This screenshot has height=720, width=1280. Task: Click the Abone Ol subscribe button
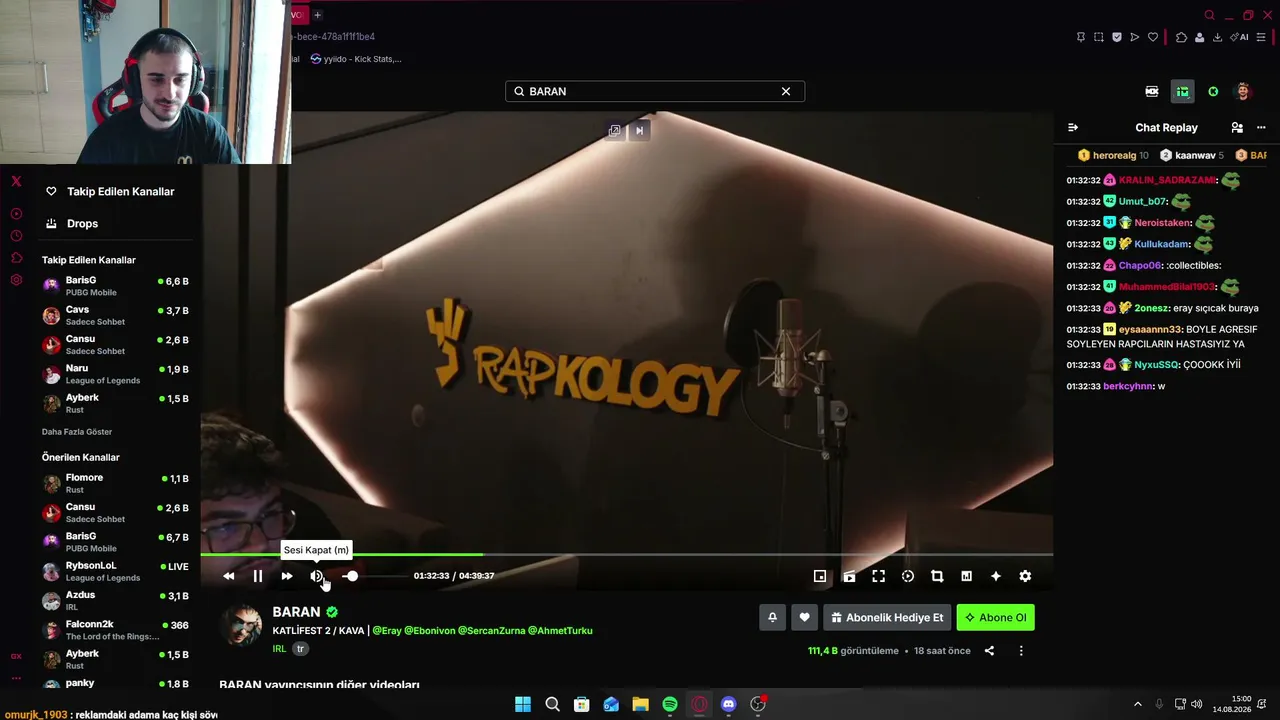pyautogui.click(x=995, y=618)
